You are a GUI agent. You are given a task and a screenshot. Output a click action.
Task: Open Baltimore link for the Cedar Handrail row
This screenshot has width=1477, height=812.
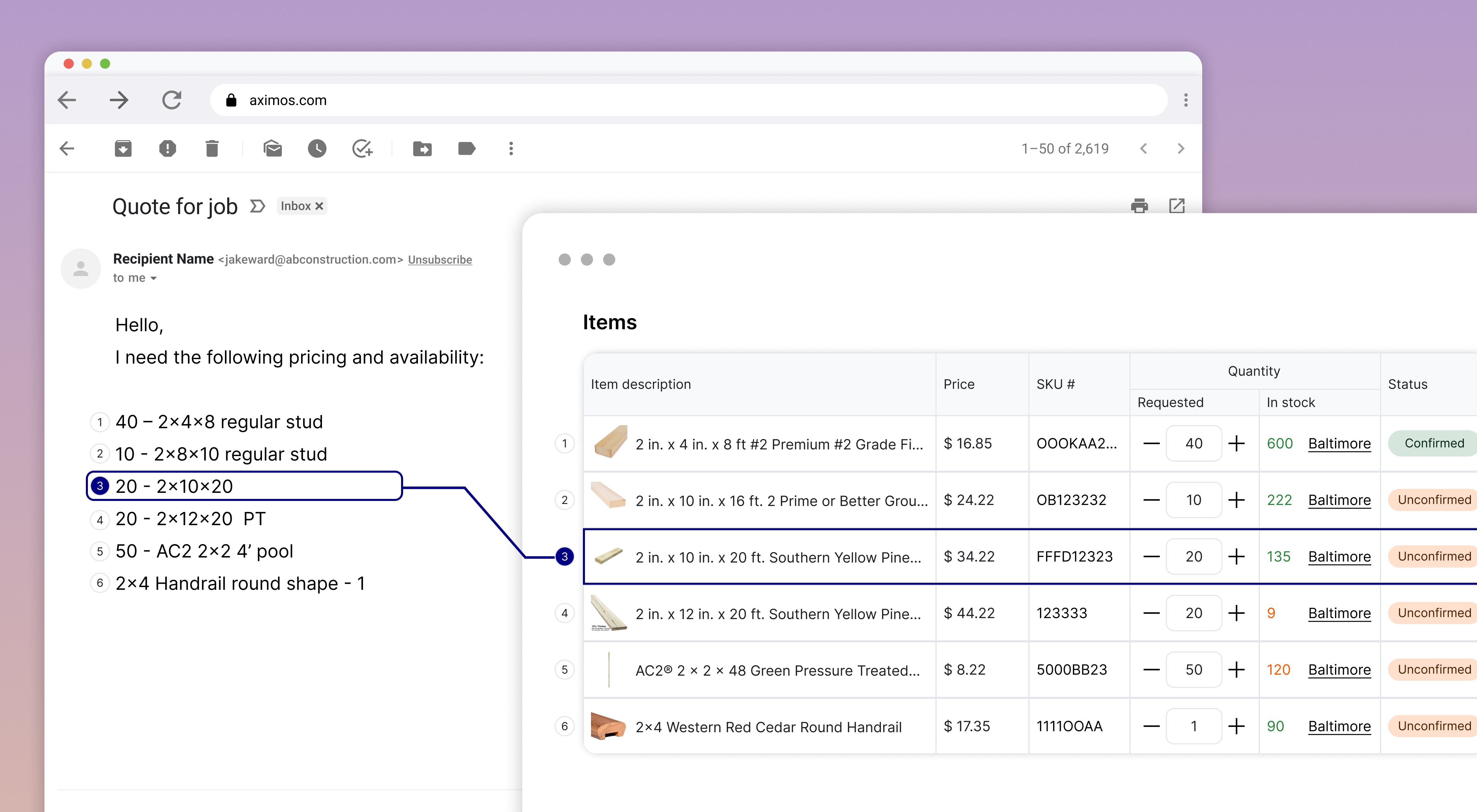click(1339, 726)
